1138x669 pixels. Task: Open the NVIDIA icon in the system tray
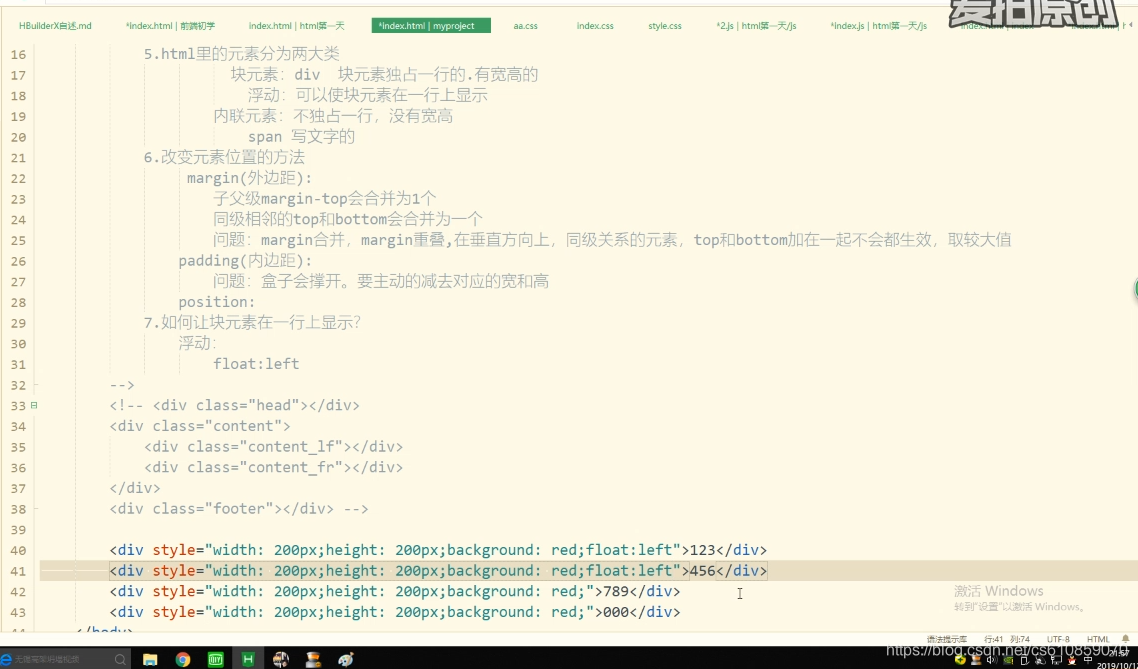coord(1008,661)
